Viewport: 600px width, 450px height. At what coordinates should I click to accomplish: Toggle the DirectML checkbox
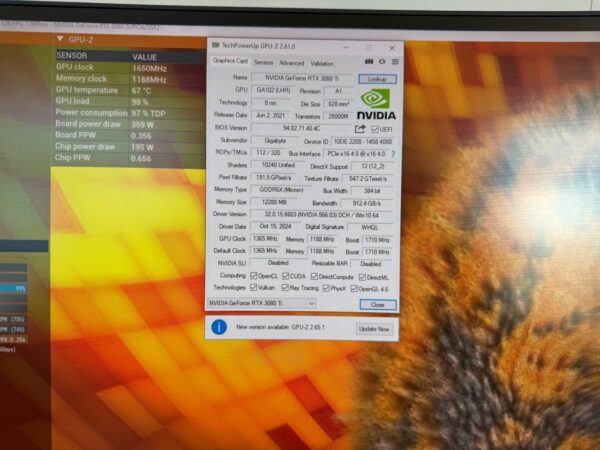click(362, 277)
